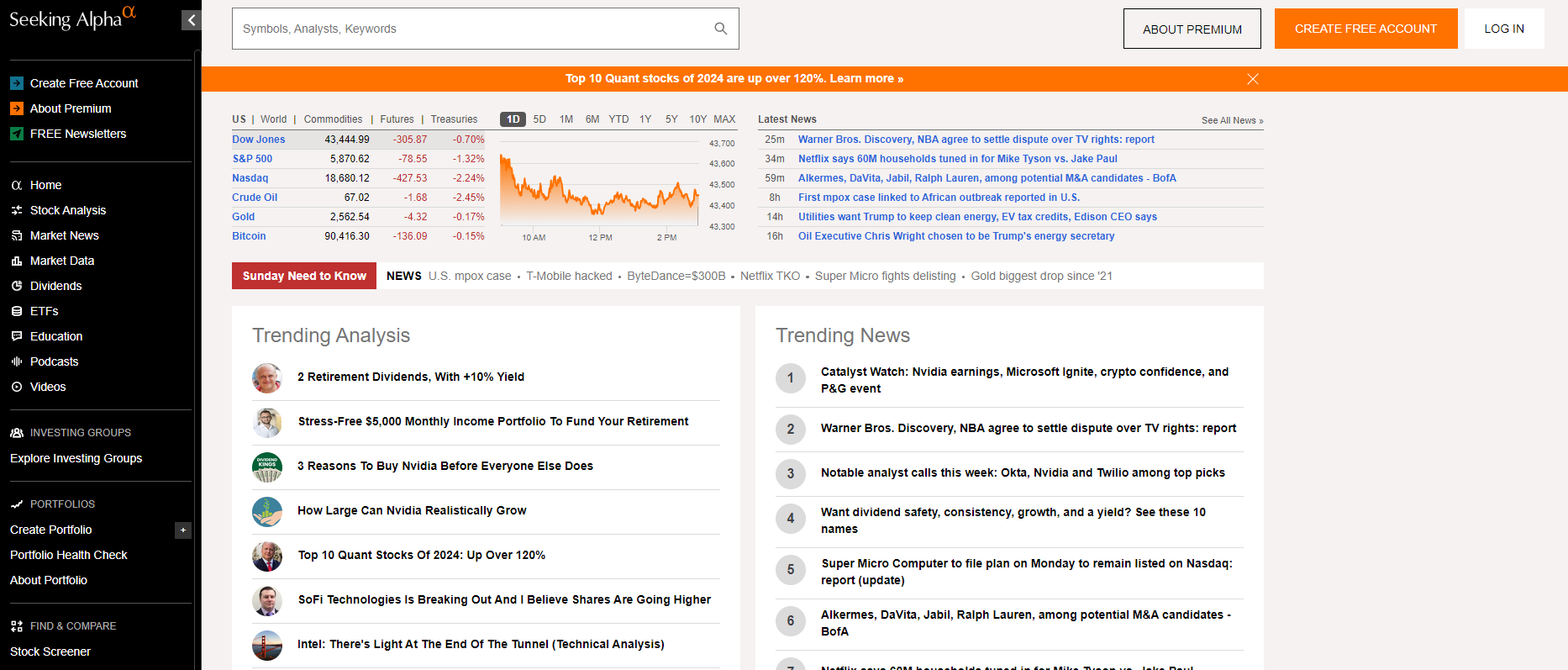The height and width of the screenshot is (670, 1568).
Task: Open the Nasdaq quote link
Action: click(250, 178)
